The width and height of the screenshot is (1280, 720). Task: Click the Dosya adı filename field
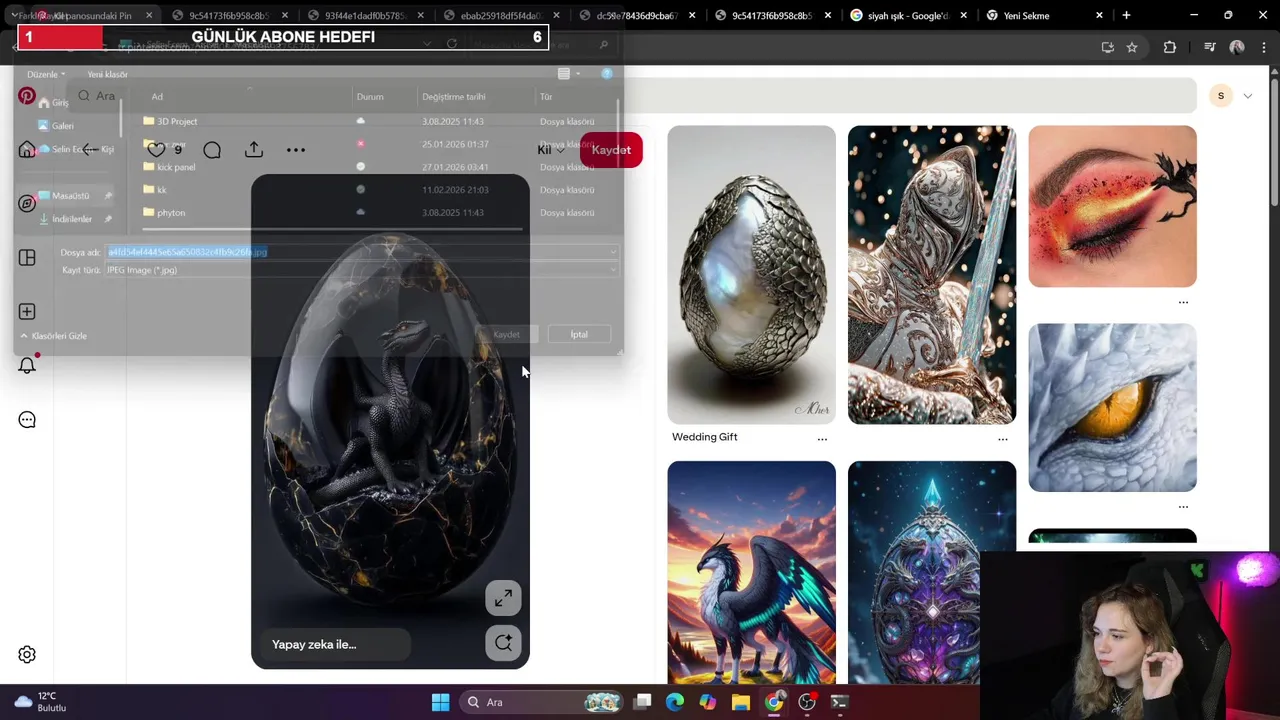click(362, 252)
